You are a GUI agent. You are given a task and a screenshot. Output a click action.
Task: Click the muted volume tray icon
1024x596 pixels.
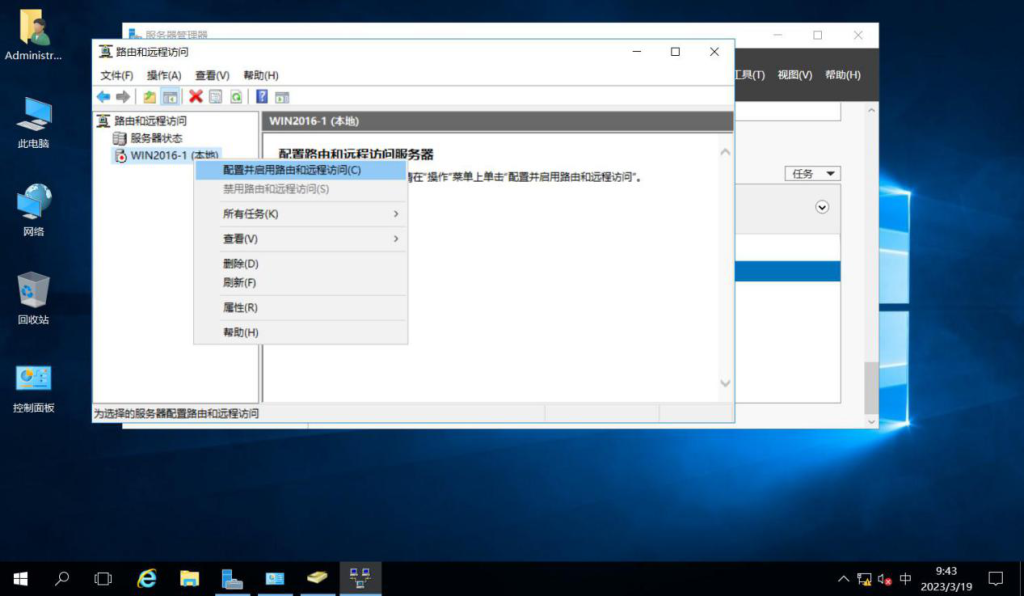884,578
